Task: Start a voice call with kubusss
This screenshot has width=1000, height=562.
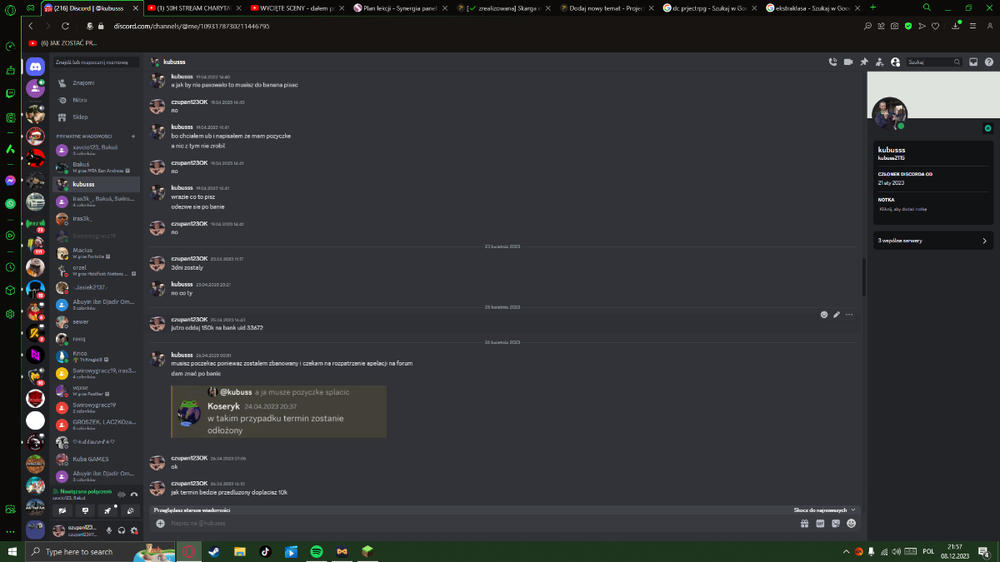Action: [832, 62]
